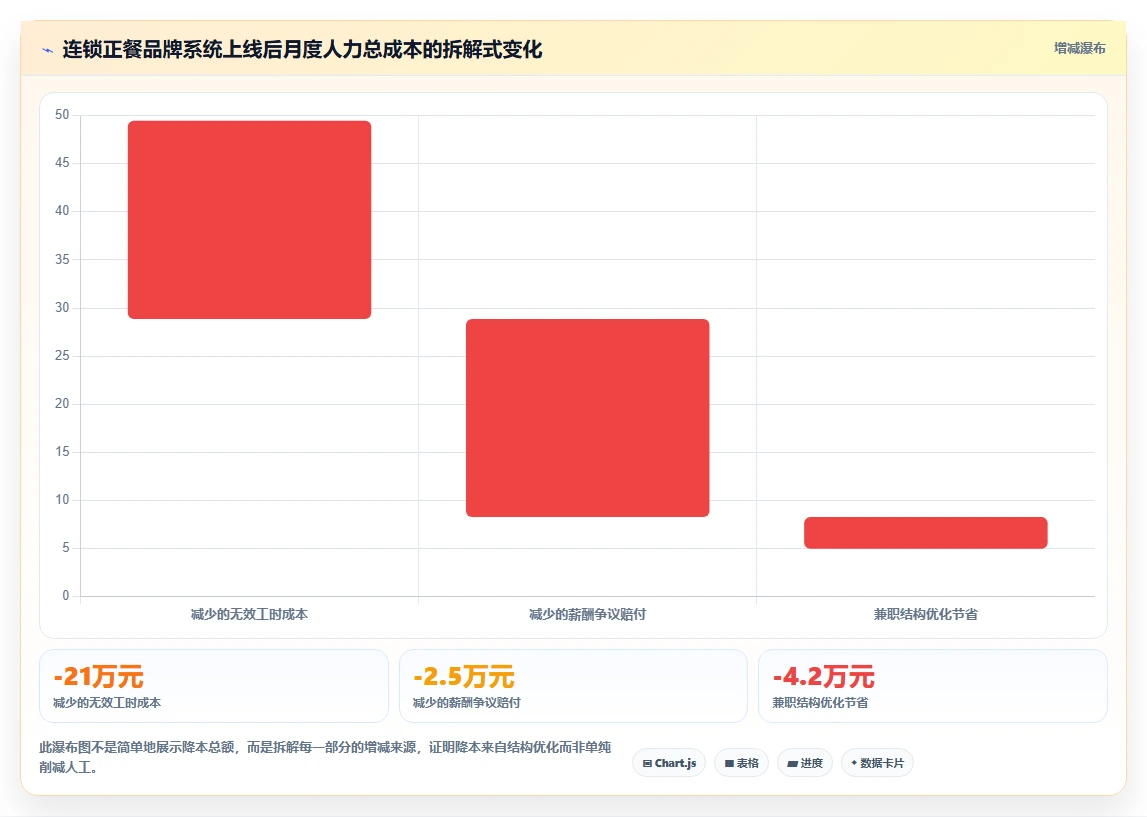Screen dimensions: 1147x817
Task: Click the x-axis label 减少的无效工时成本
Action: click(x=249, y=614)
